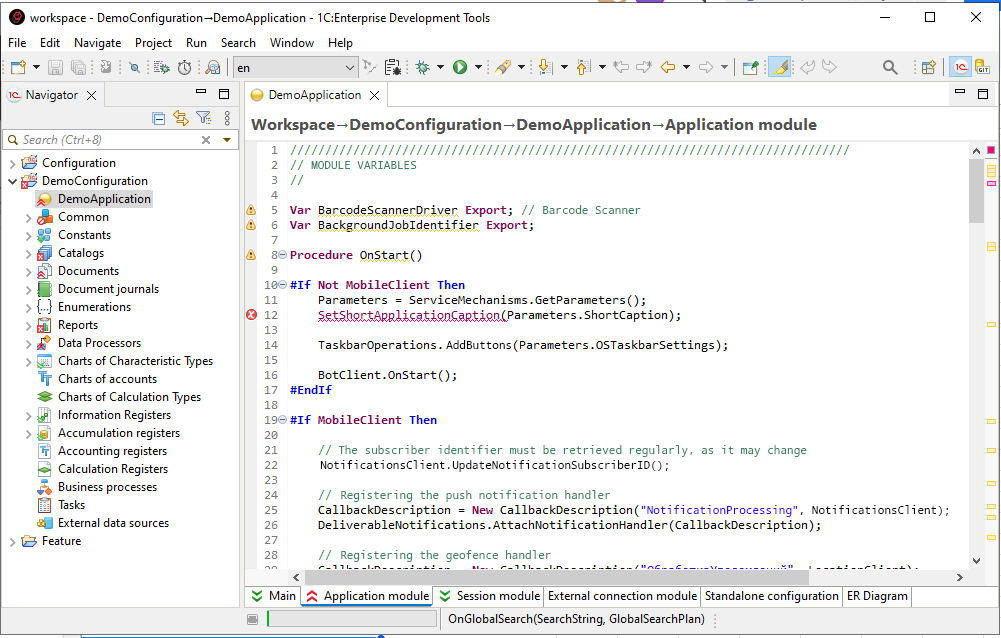Open the Git perspective
The width and height of the screenshot is (1001, 638).
tap(983, 67)
